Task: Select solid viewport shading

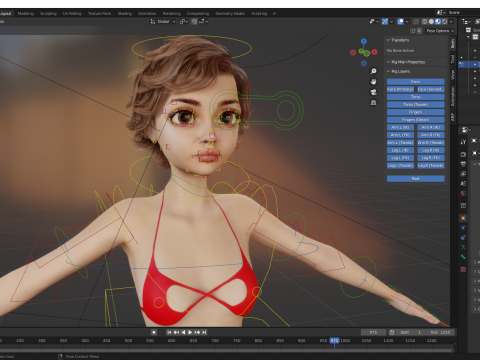Action: pos(431,21)
